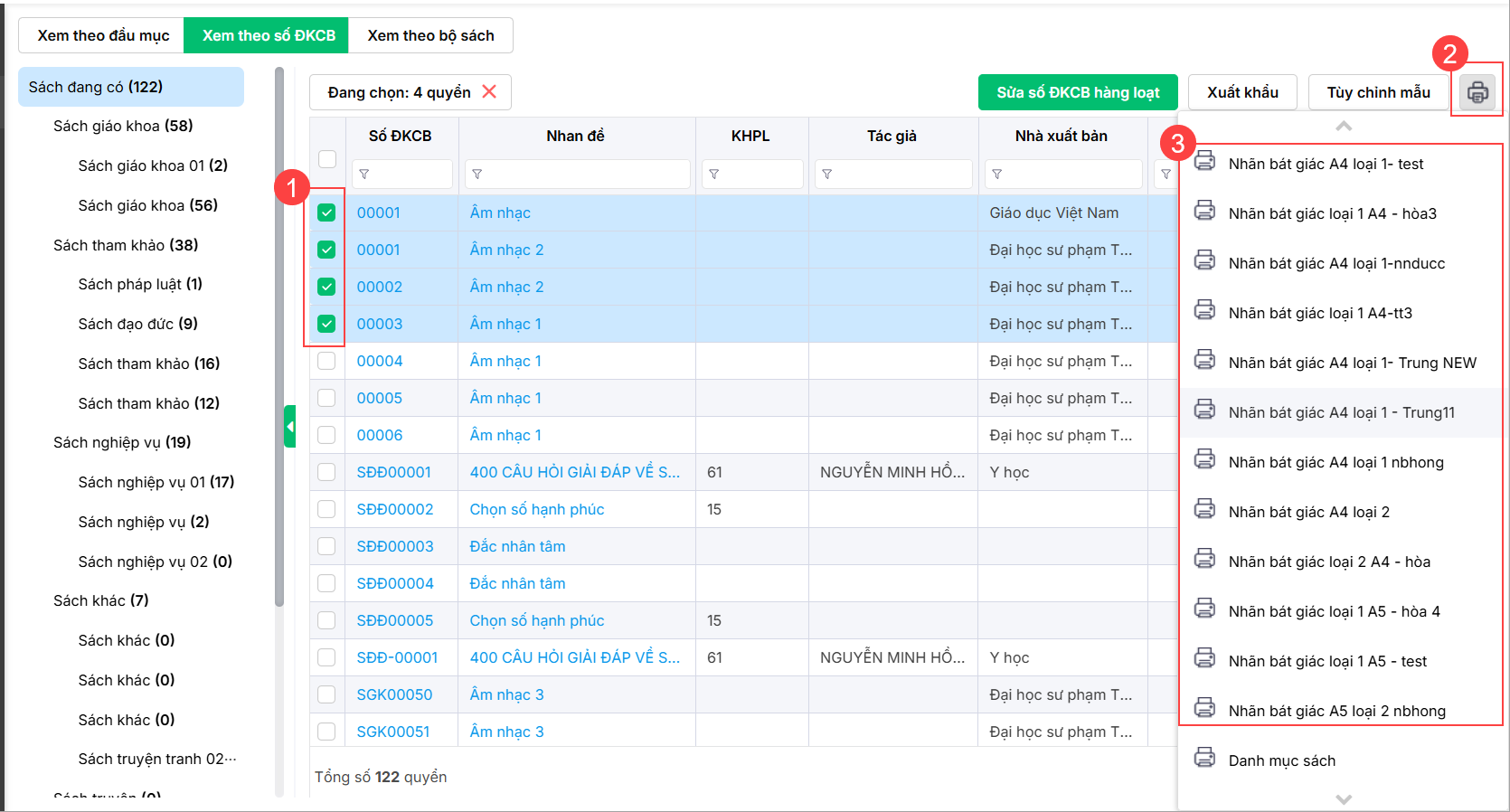Select Sách nghiệp vụ 01 (17) subcategory

156,482
